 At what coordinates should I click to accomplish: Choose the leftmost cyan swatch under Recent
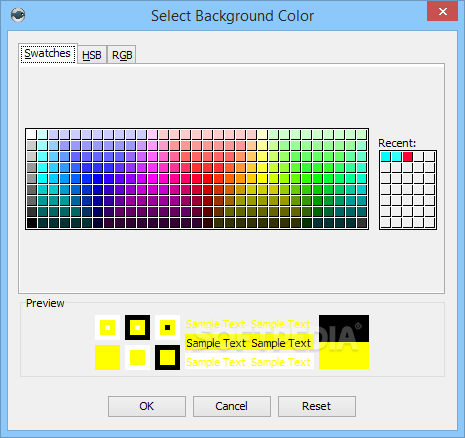pos(386,157)
